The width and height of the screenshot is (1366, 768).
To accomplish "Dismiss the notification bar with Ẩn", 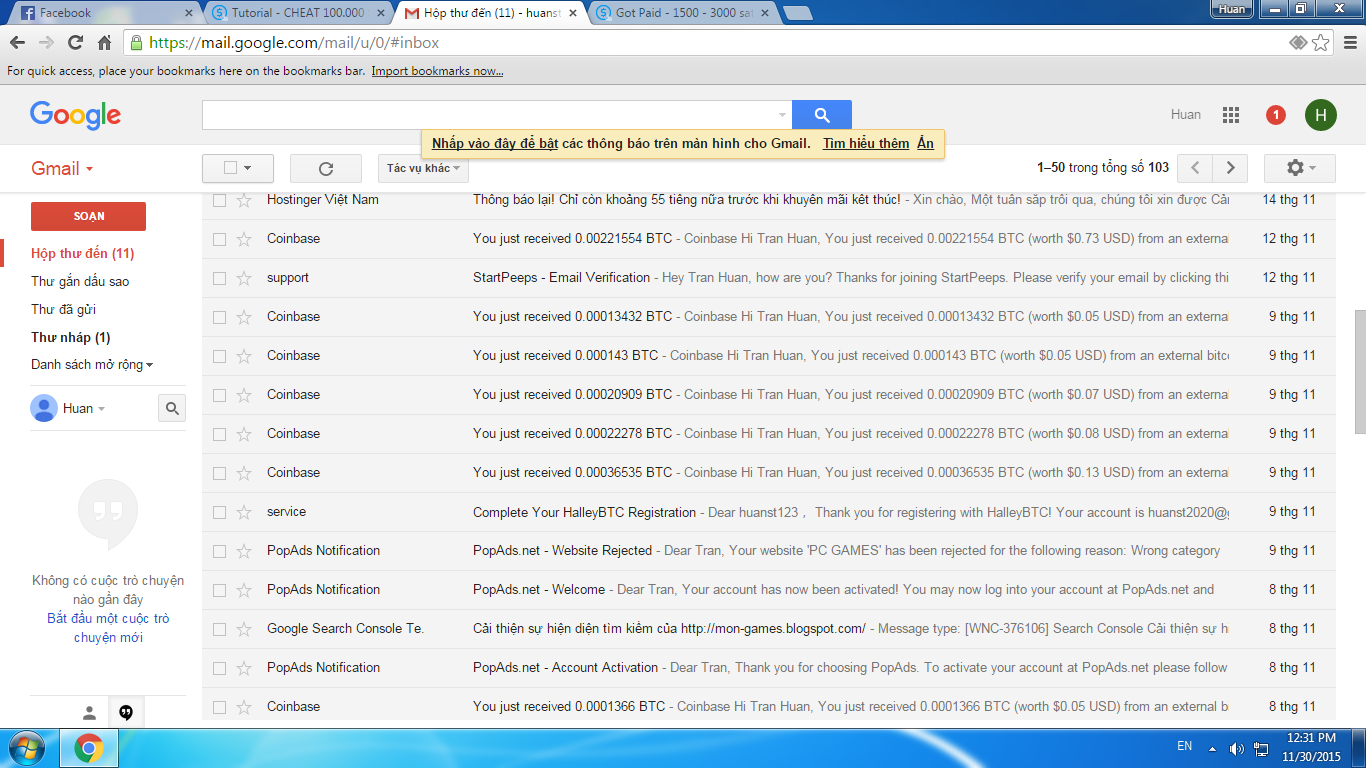I will [925, 143].
